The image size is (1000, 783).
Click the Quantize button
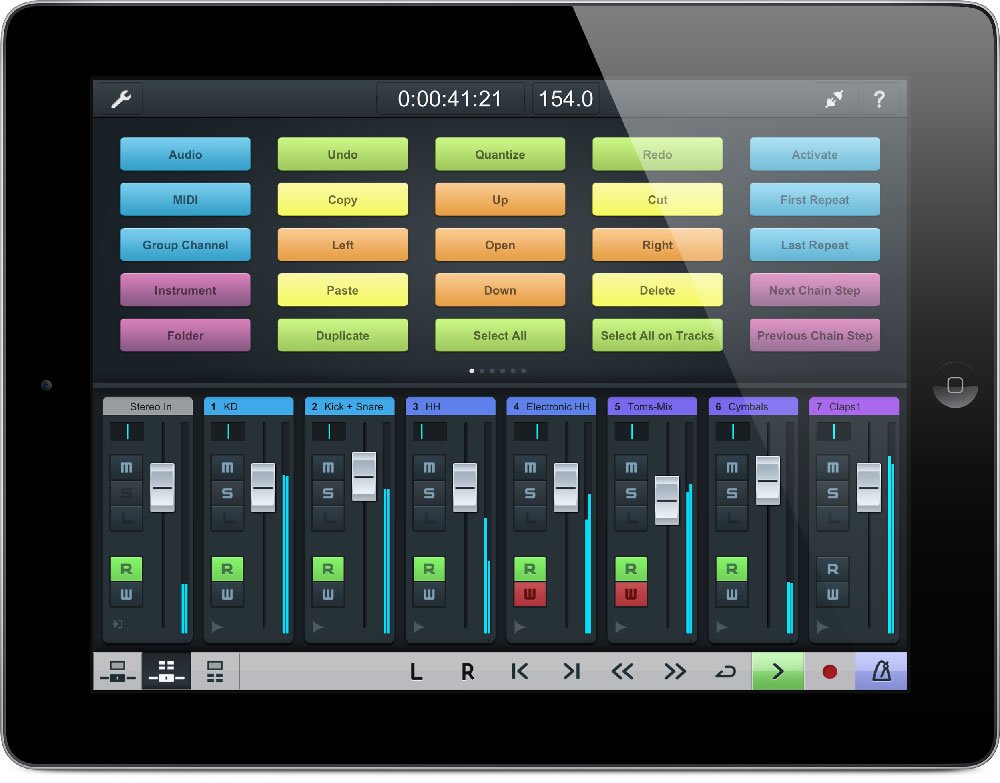[500, 155]
